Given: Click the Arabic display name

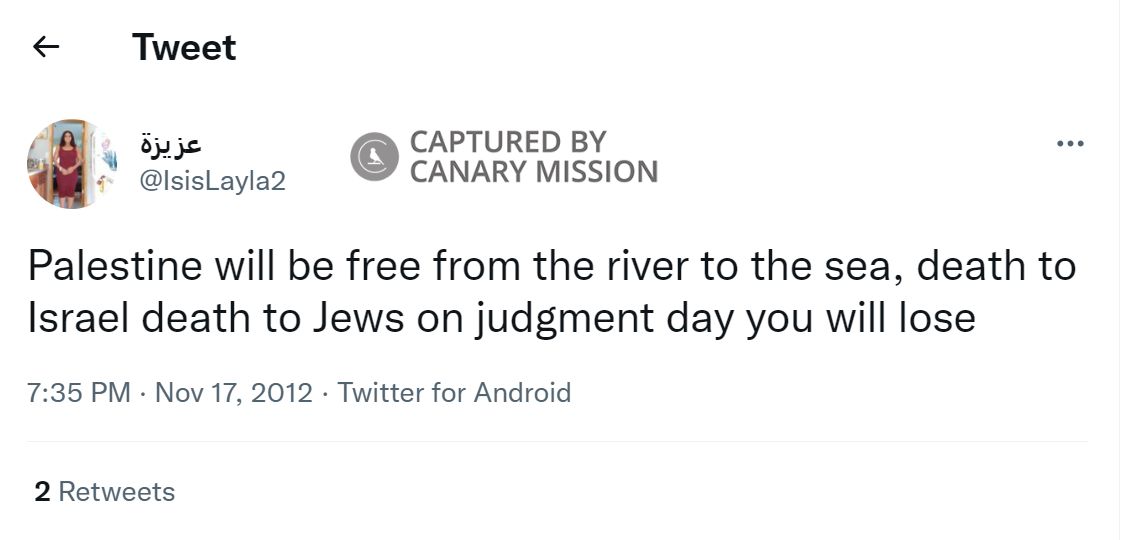Looking at the screenshot, I should click(171, 143).
